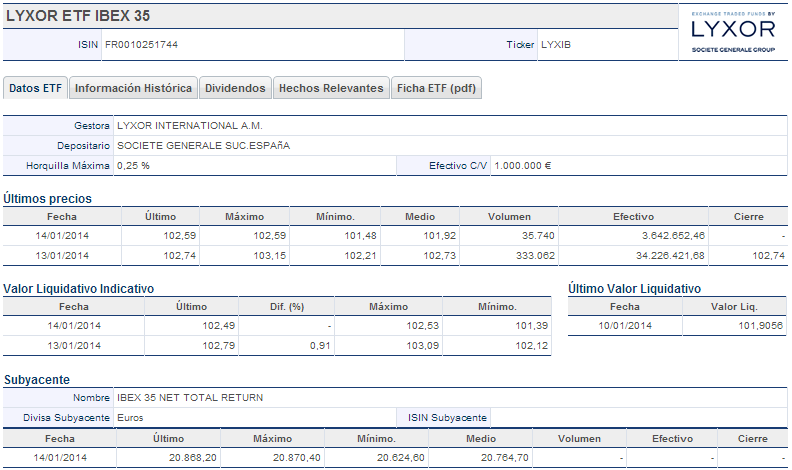Click indicative maximum 102,53
This screenshot has height=470, width=792.
tap(423, 326)
